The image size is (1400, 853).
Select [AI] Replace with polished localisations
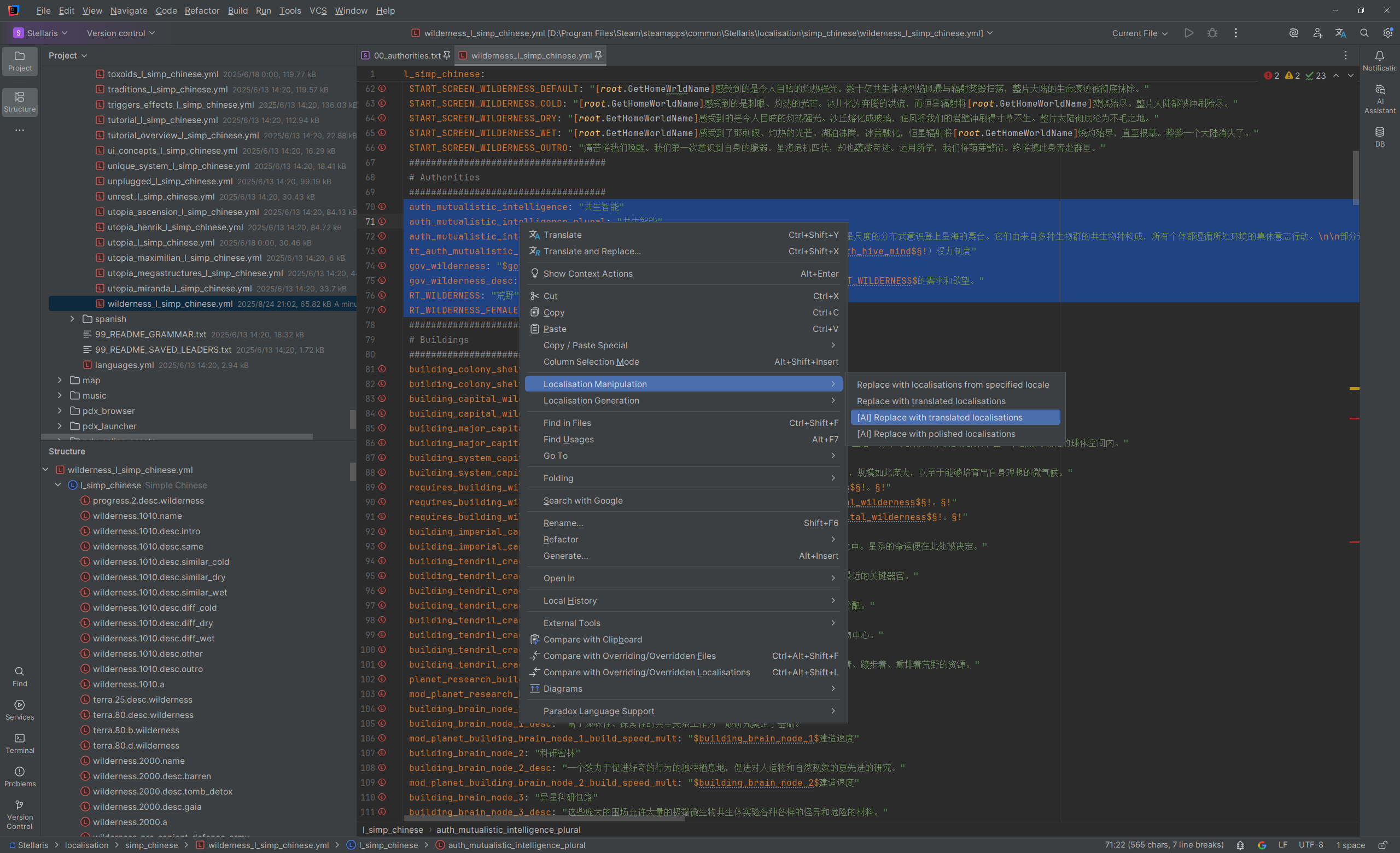(954, 434)
